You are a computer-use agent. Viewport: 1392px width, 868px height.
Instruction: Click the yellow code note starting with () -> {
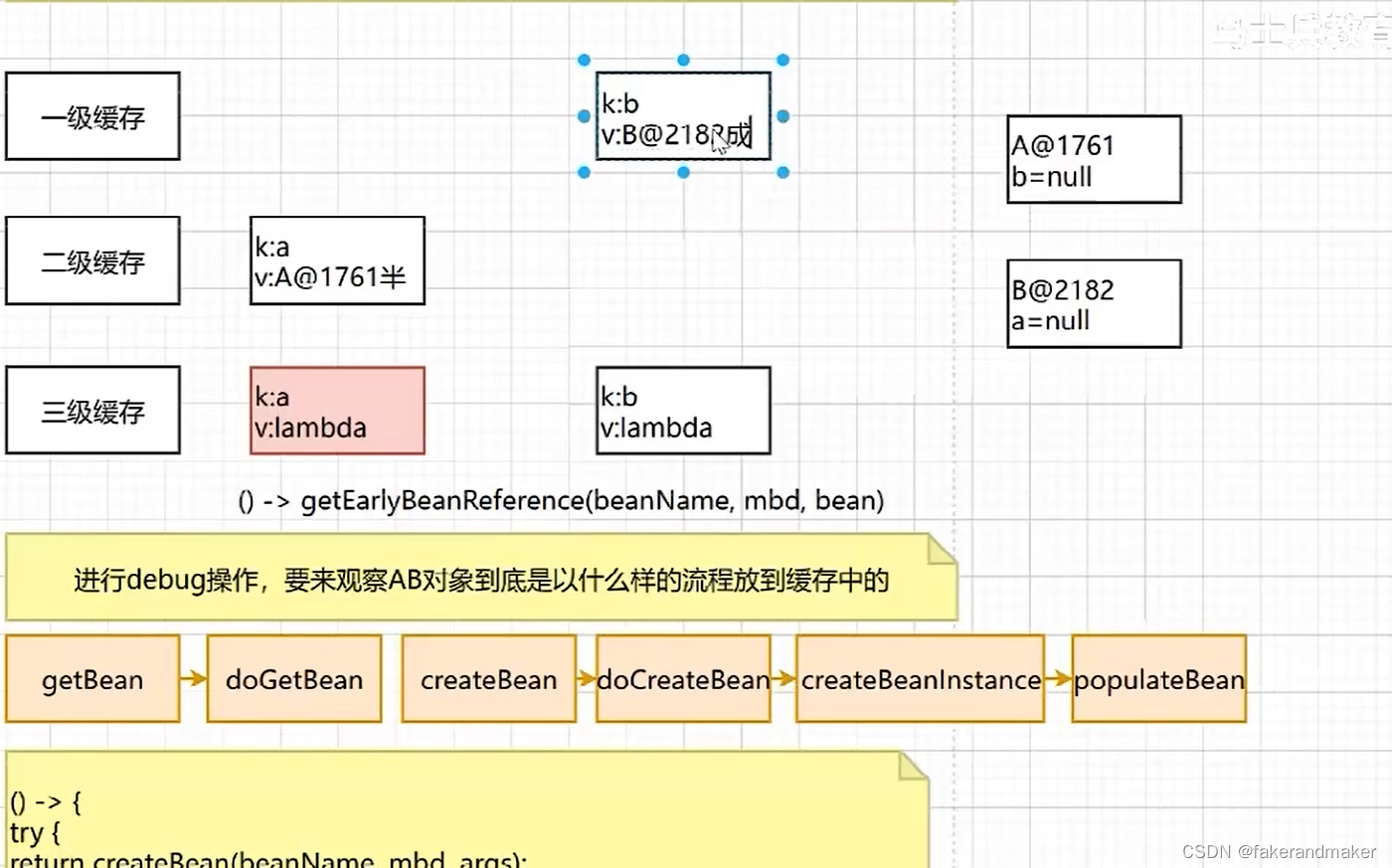[466, 810]
